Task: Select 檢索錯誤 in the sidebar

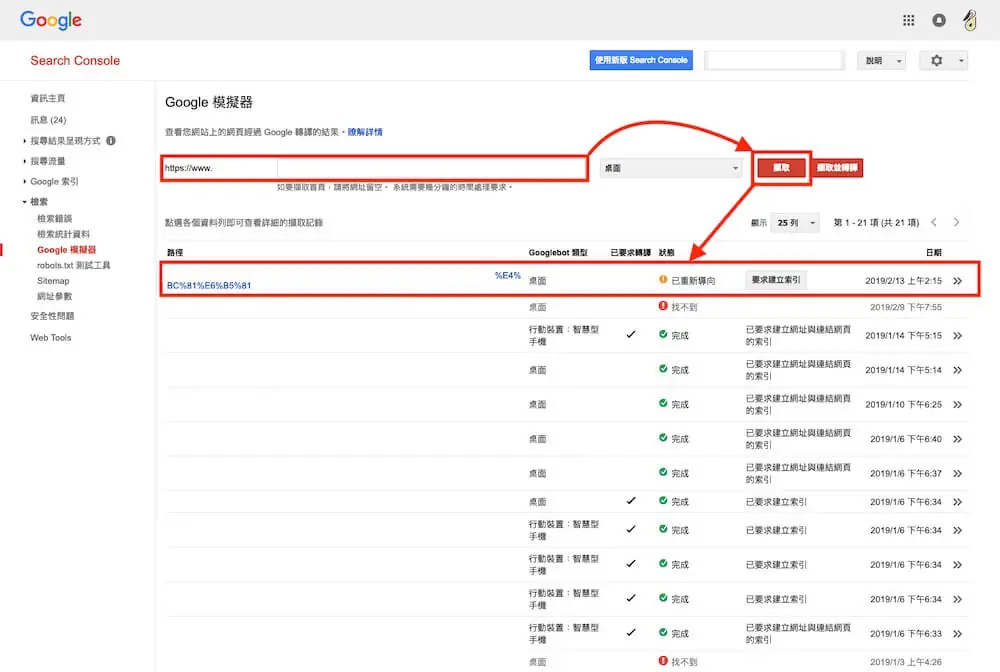Action: coord(54,219)
